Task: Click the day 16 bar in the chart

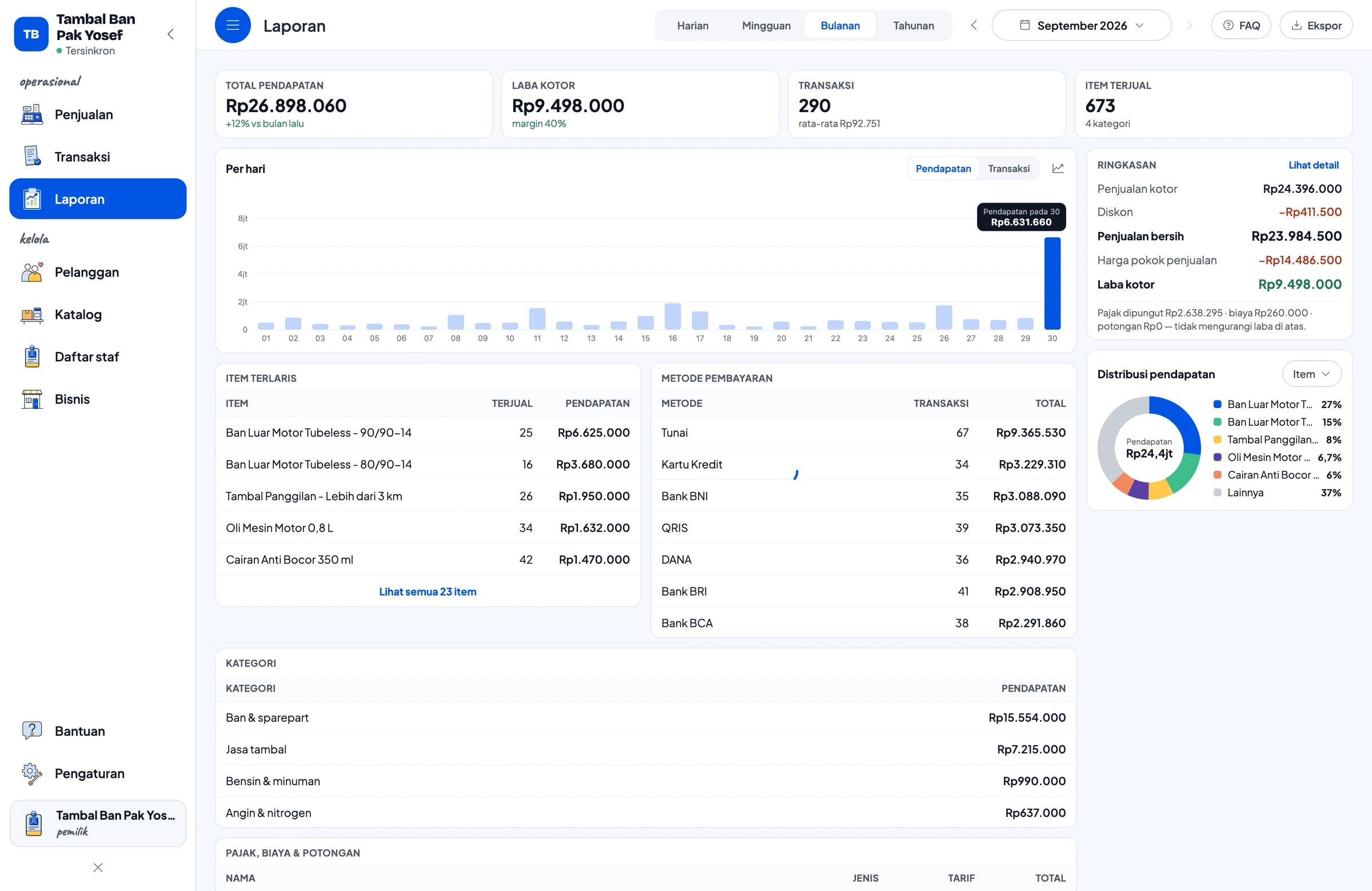Action: (x=672, y=316)
